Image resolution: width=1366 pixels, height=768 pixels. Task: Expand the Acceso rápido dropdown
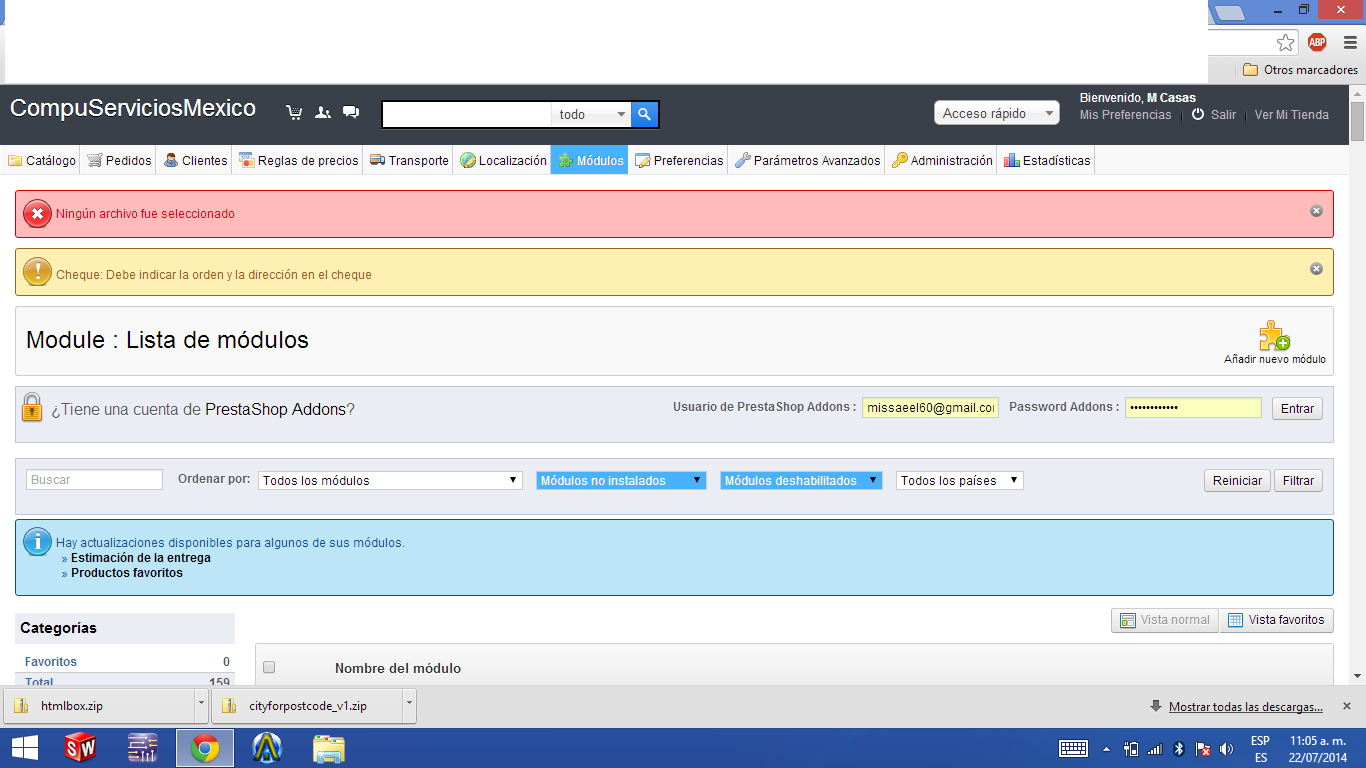(x=996, y=113)
